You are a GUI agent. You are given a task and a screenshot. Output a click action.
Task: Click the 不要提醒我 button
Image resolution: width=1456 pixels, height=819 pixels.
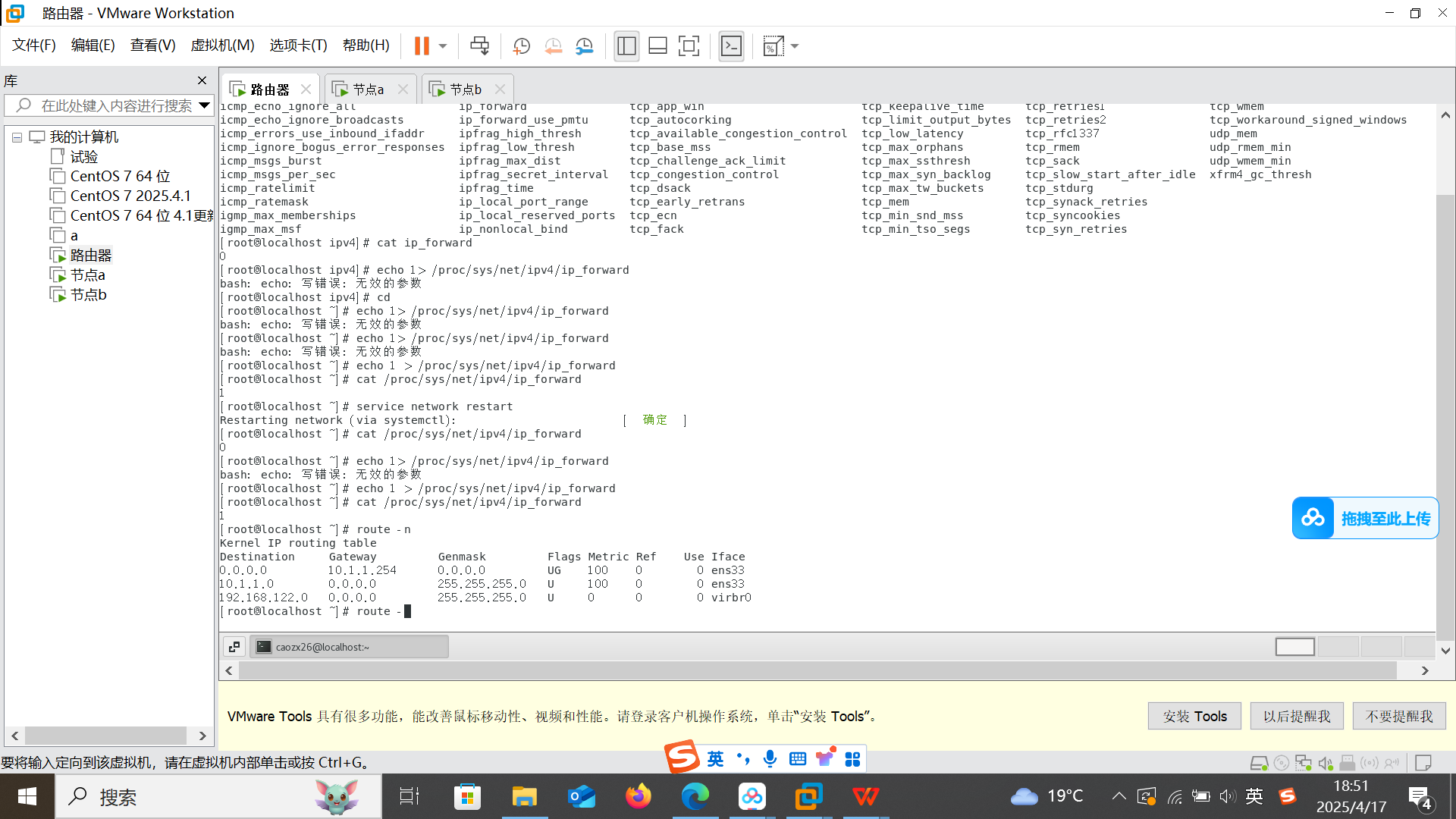coord(1398,716)
